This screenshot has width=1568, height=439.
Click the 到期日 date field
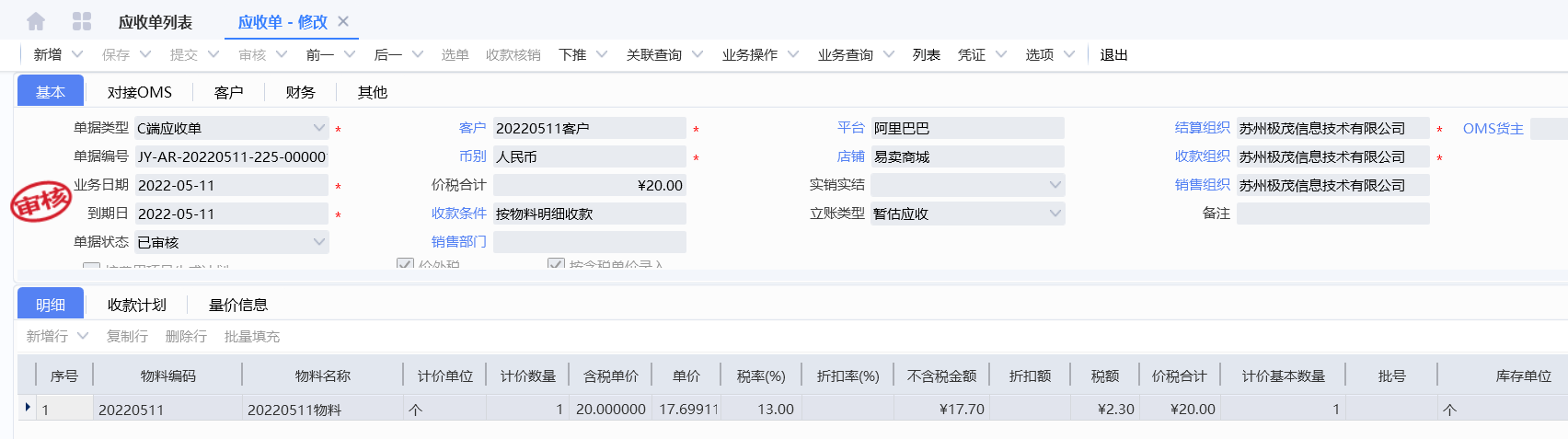[x=232, y=214]
